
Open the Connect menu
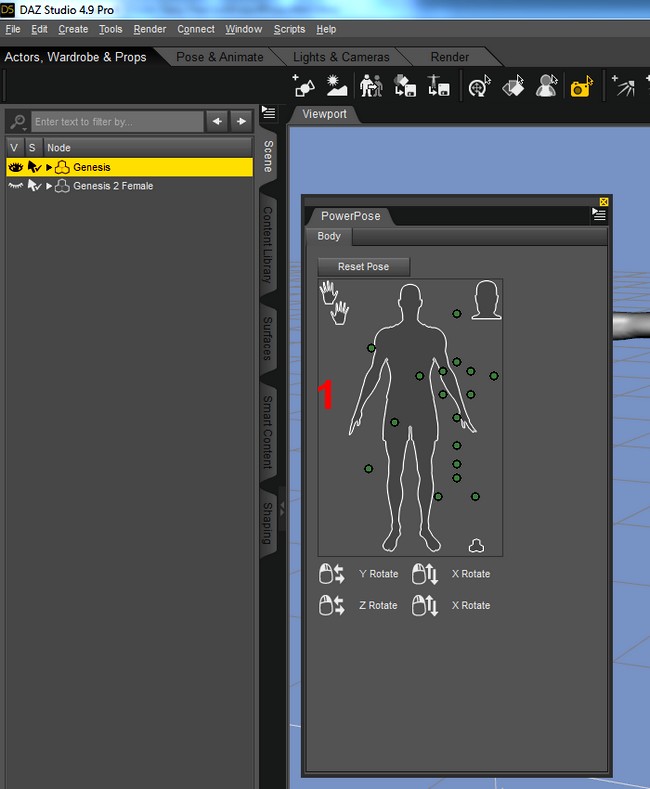pos(196,29)
